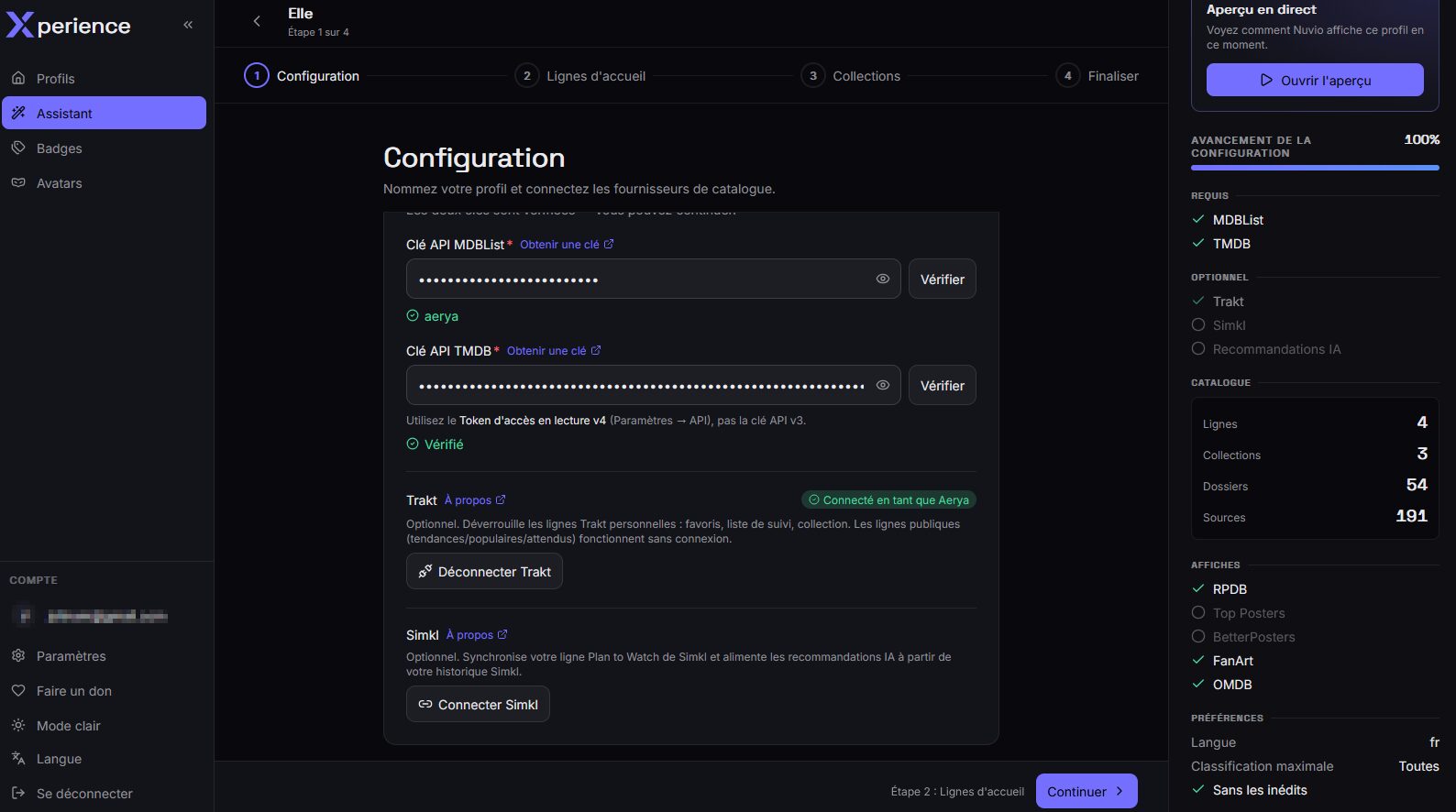
Task: Click Continuer to go to step 2
Action: [x=1086, y=792]
